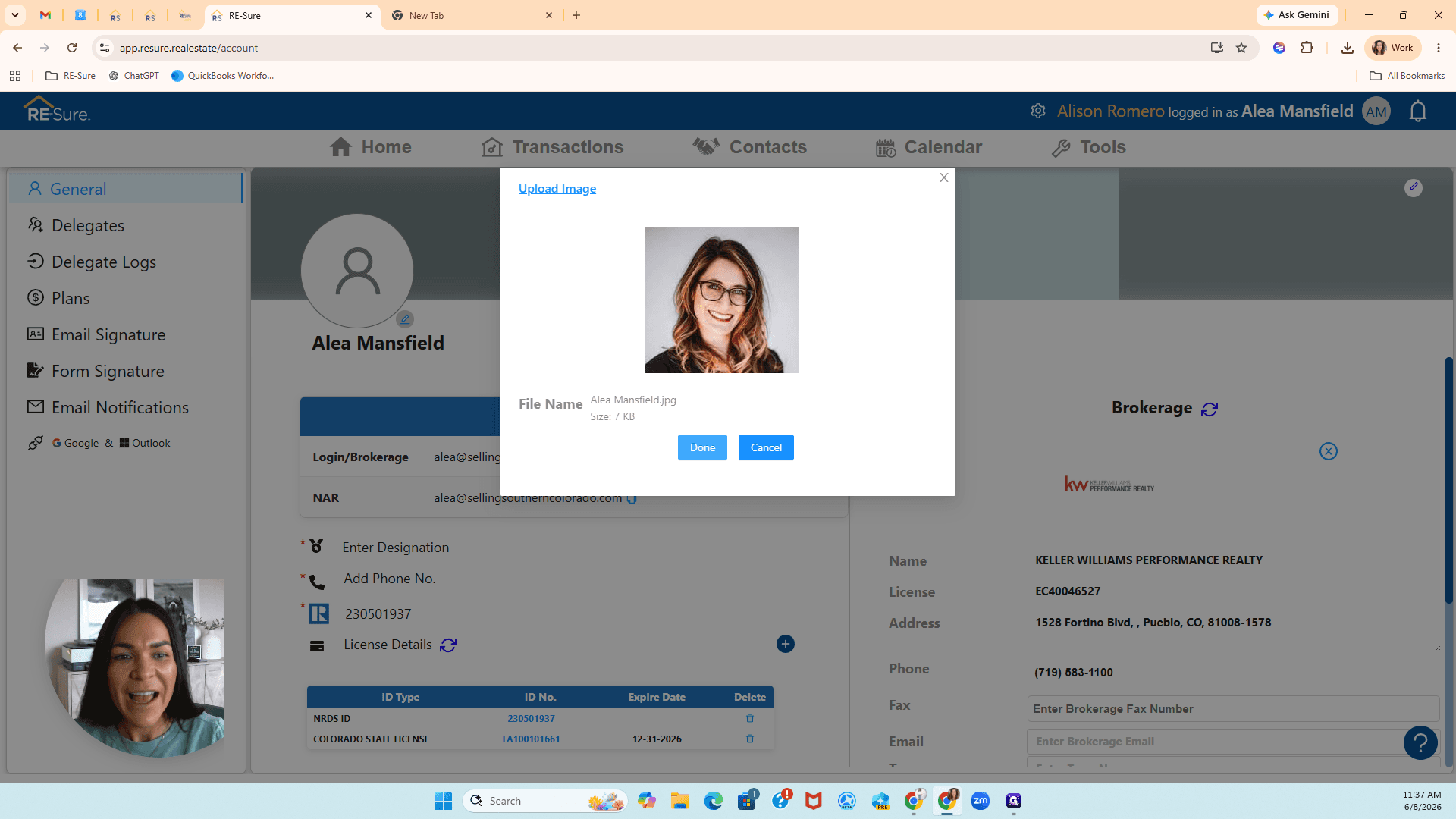
Task: Click the banner edit pencil icon
Action: tap(1414, 187)
